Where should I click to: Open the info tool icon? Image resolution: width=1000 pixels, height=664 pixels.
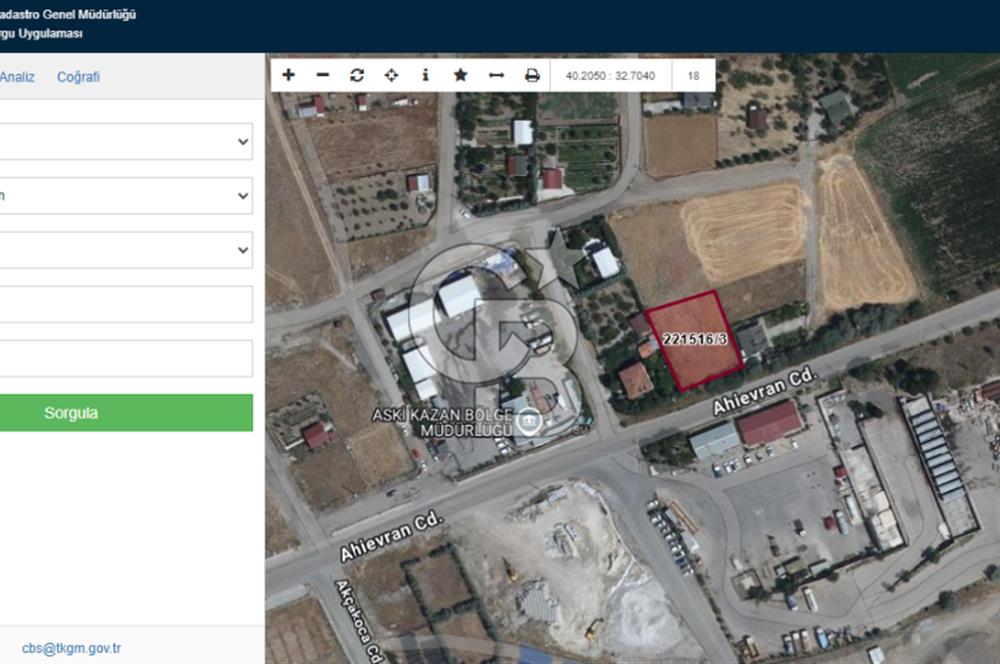click(425, 75)
